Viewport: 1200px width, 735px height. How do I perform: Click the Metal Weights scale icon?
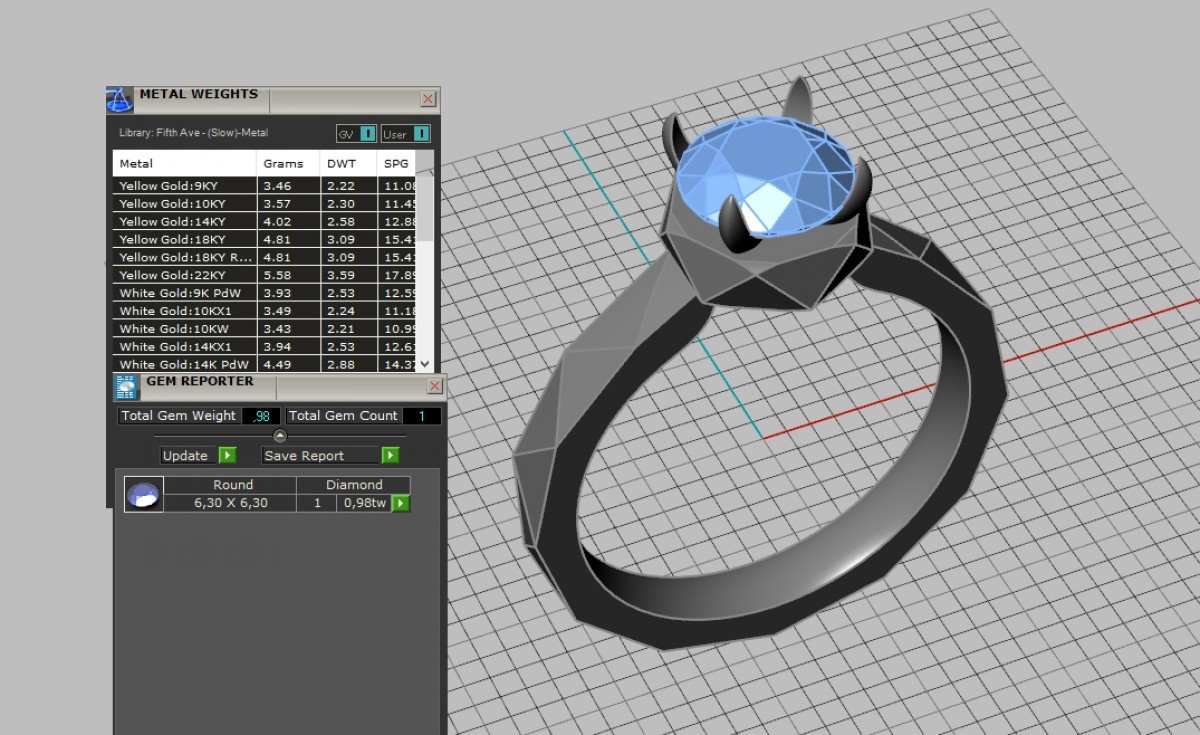click(x=119, y=100)
